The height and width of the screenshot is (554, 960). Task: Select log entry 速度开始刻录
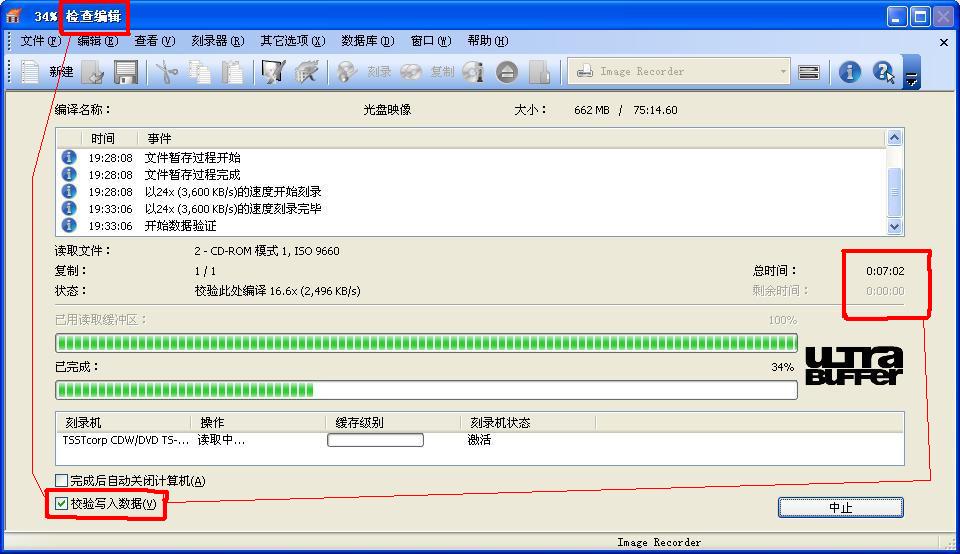(233, 192)
